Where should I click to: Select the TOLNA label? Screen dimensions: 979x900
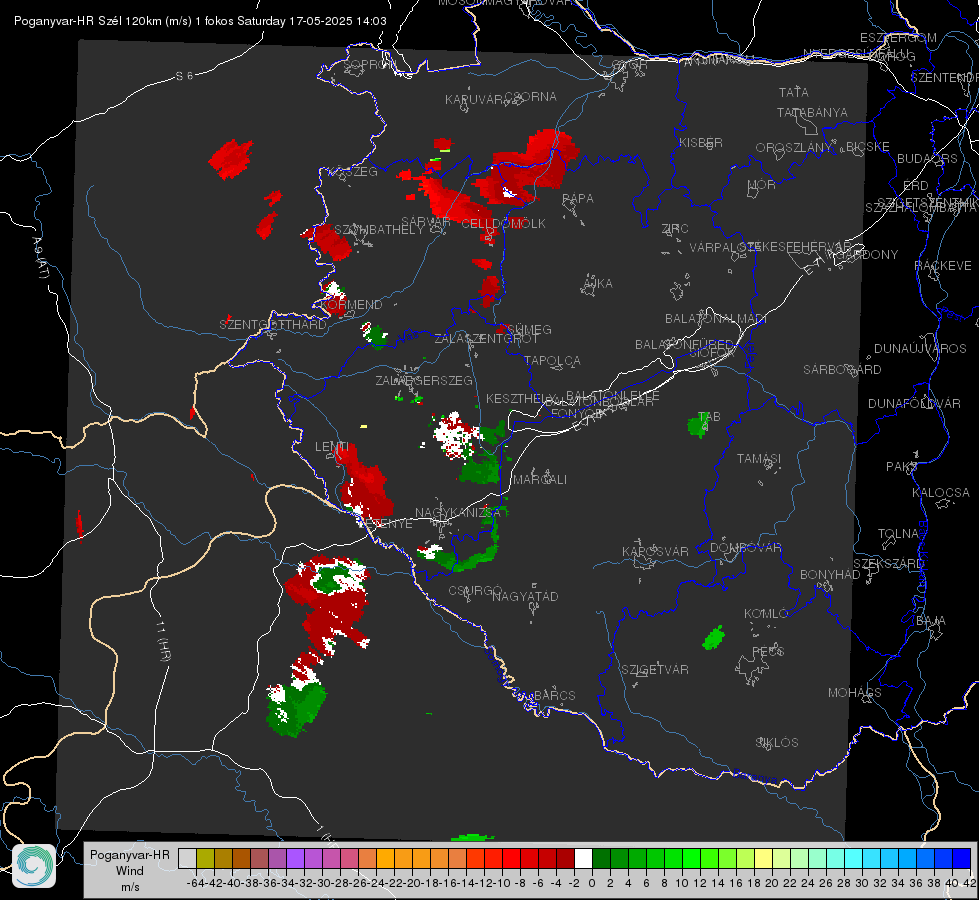[898, 534]
